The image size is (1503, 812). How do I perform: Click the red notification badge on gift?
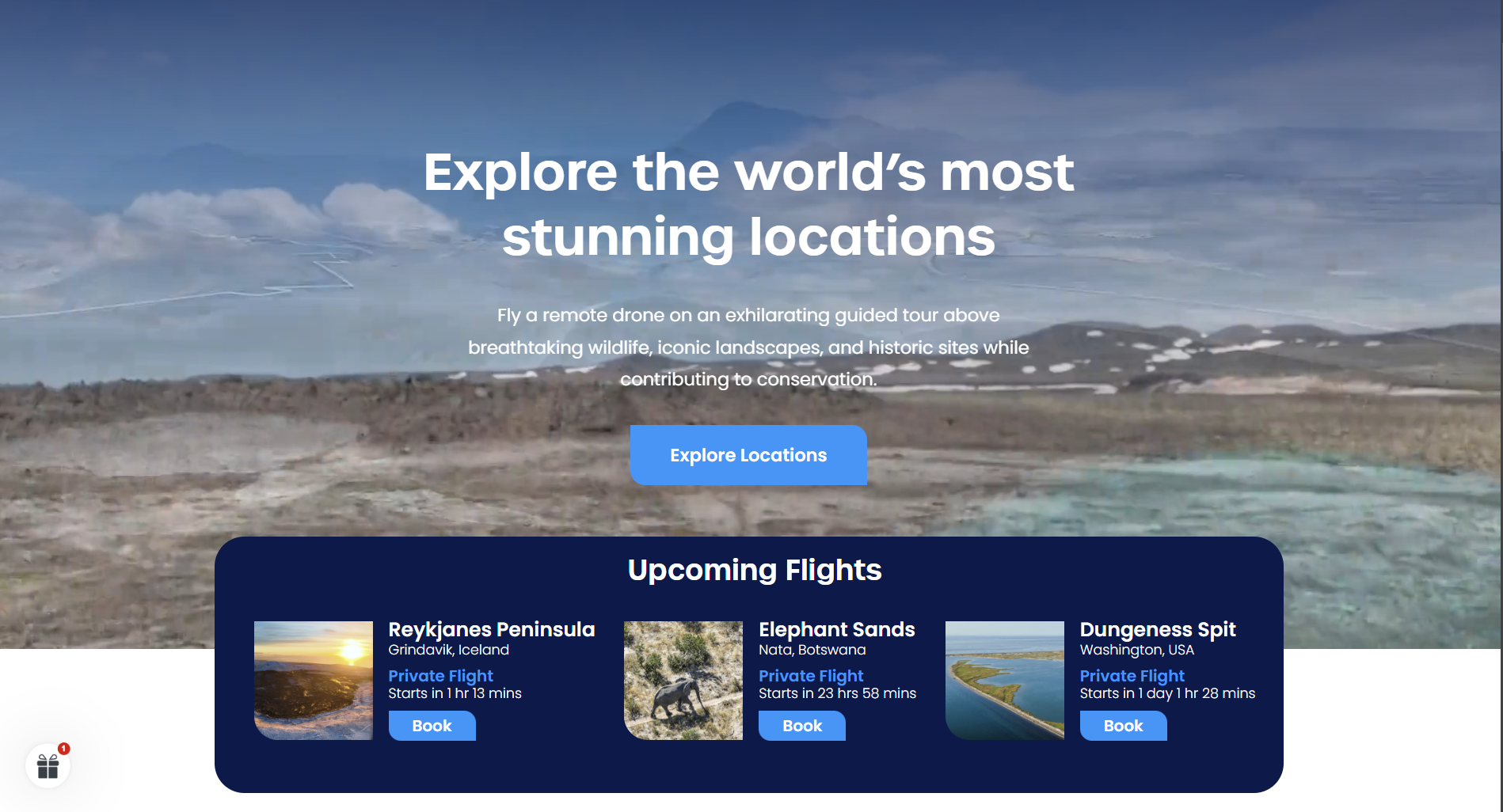tap(64, 749)
